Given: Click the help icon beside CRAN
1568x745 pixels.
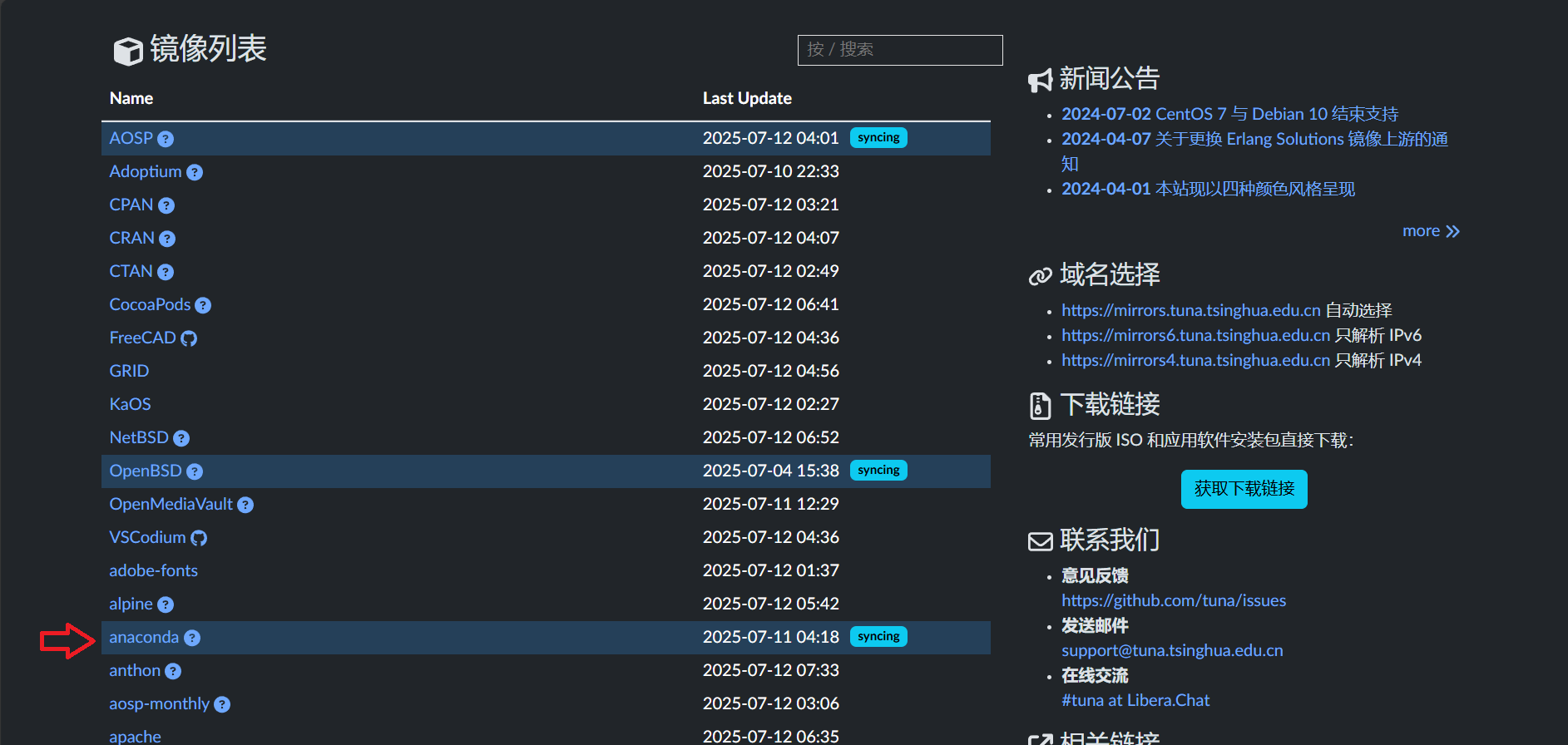Looking at the screenshot, I should [167, 239].
